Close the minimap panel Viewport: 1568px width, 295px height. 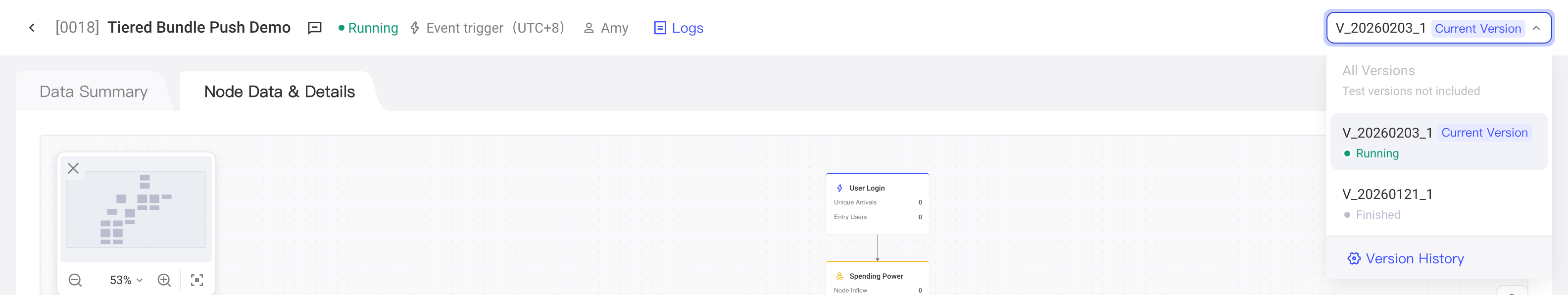[x=73, y=168]
